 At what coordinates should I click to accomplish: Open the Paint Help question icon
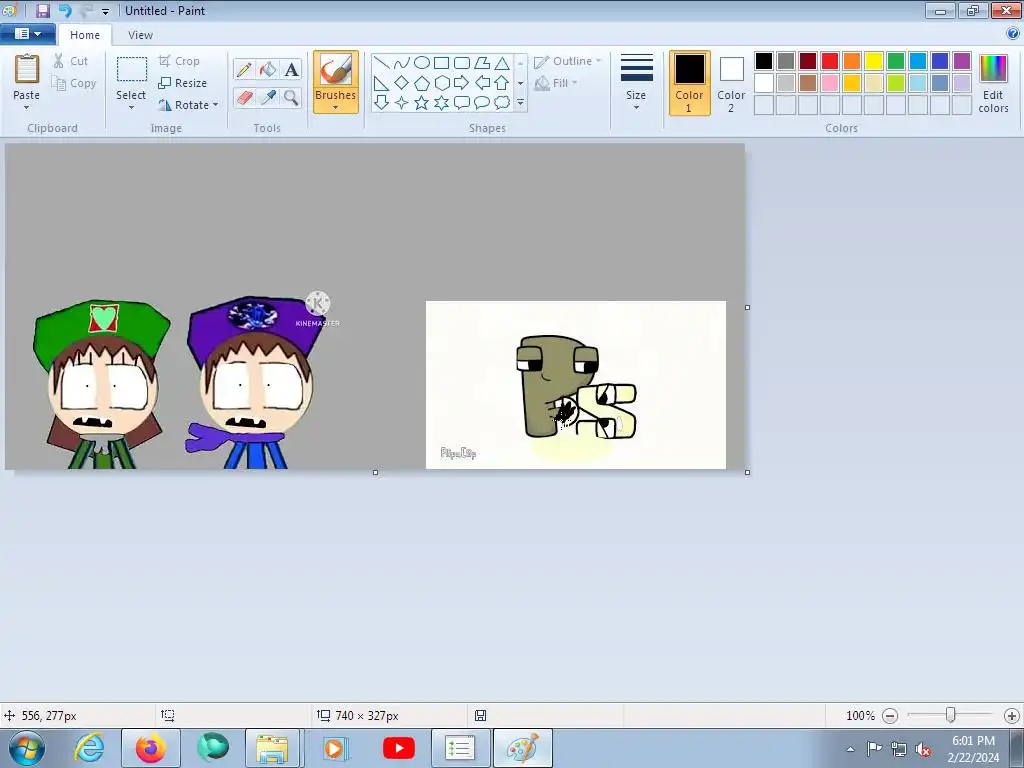1013,34
